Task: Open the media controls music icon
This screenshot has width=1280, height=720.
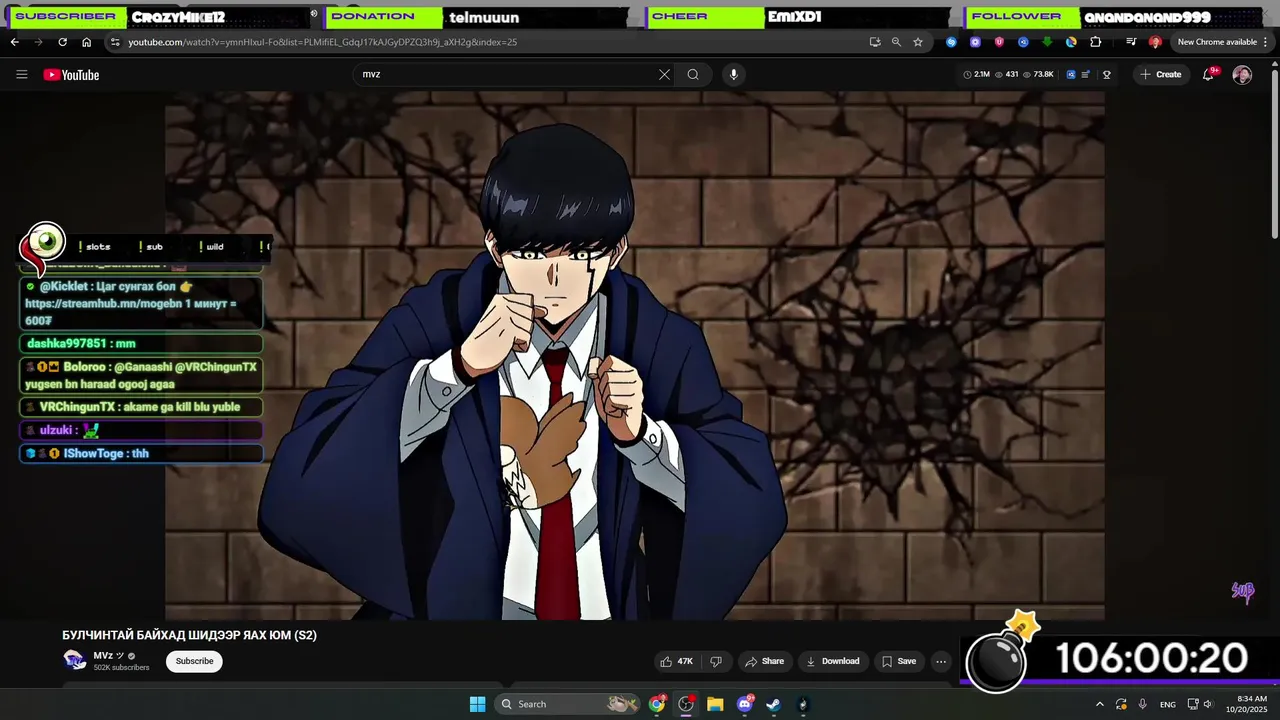Action: tap(1131, 42)
